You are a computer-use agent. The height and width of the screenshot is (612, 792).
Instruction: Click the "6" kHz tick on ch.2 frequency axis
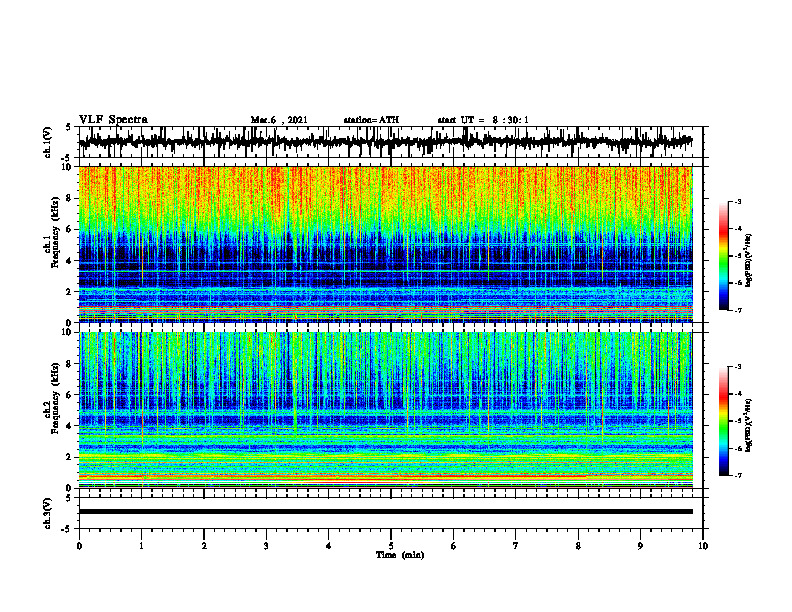pyautogui.click(x=70, y=395)
